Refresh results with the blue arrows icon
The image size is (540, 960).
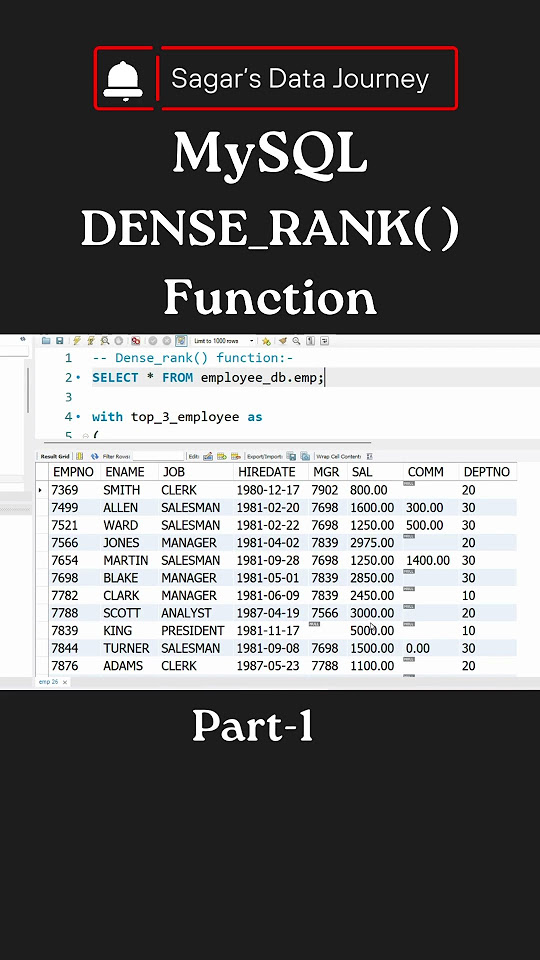pyautogui.click(x=95, y=456)
